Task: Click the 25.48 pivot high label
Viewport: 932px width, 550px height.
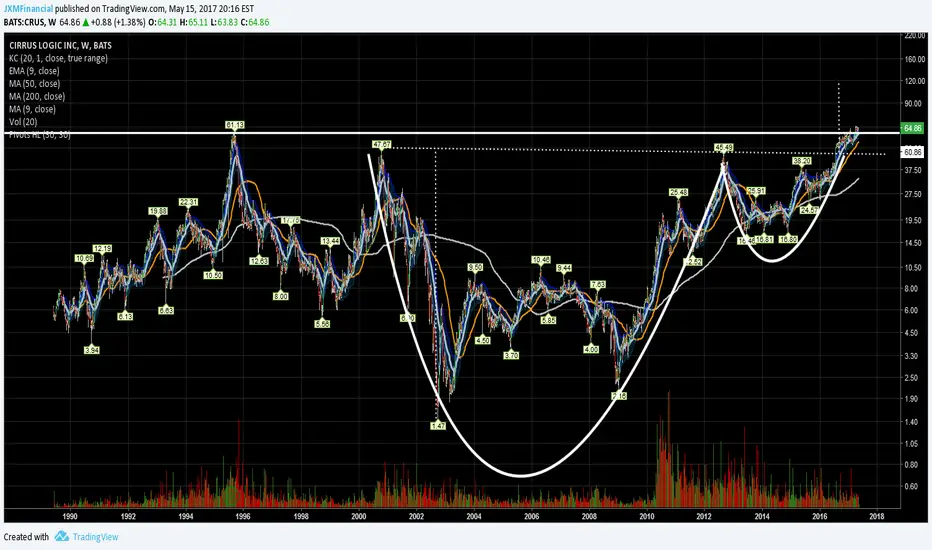Action: tap(678, 192)
